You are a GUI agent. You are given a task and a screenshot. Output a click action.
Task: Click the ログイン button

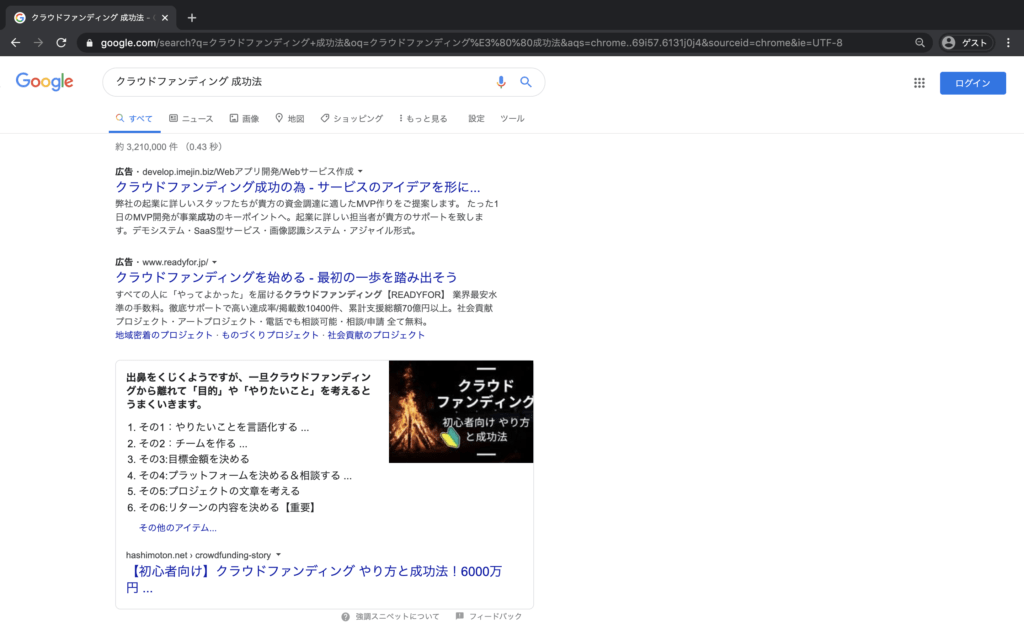[x=972, y=83]
